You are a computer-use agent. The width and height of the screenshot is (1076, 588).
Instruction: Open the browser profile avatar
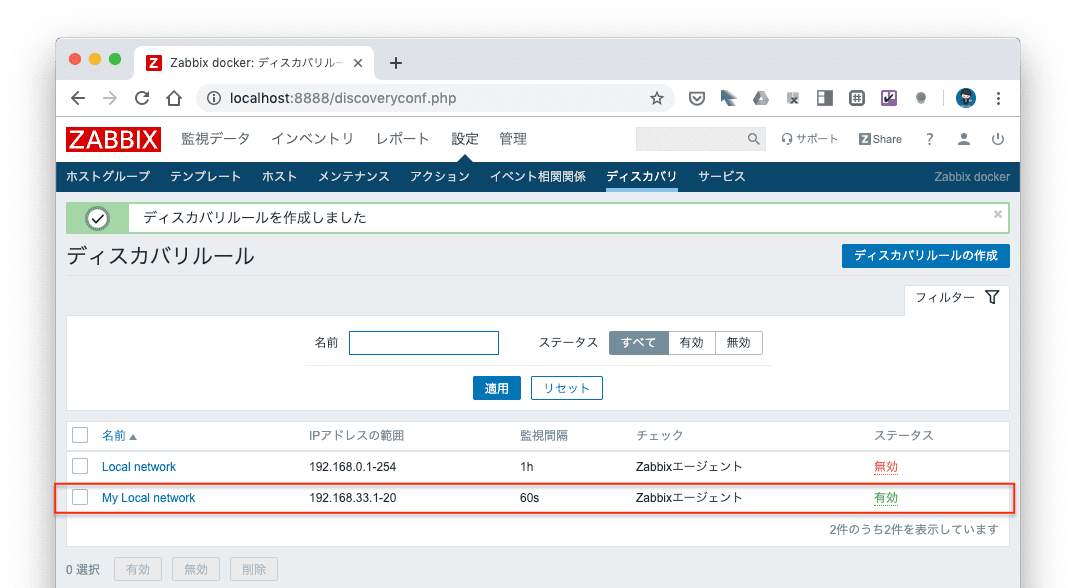[966, 98]
